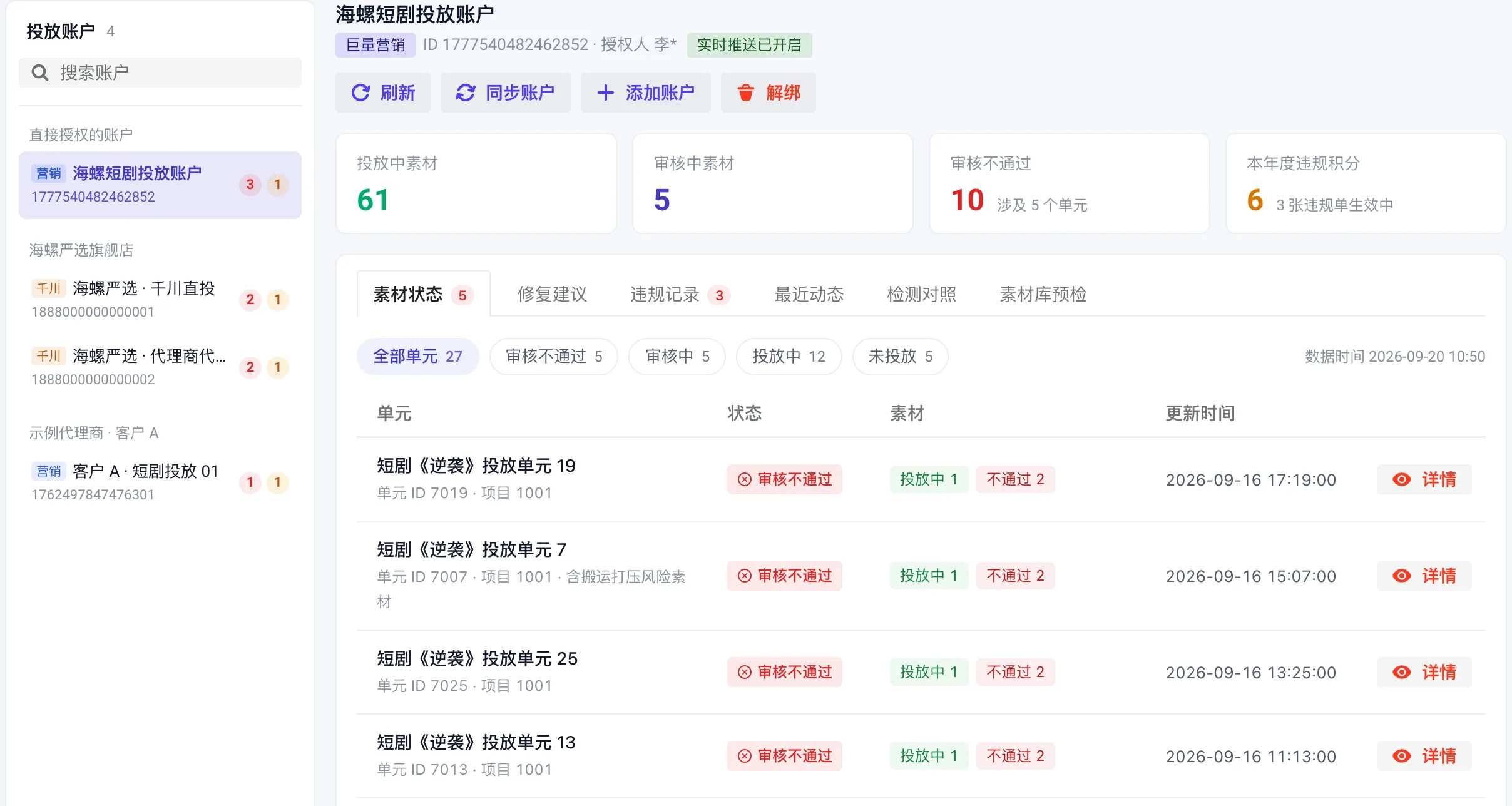
Task: Select 海螺严选 · 千川直投 account
Action: click(160, 300)
